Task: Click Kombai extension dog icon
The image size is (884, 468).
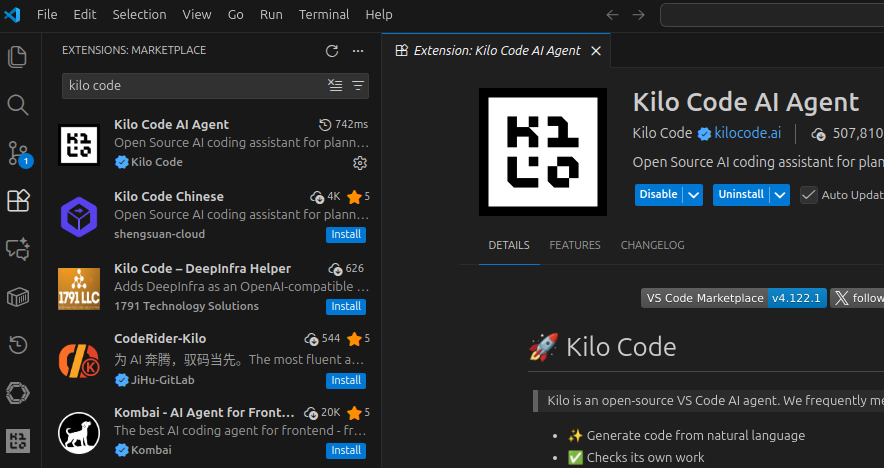Action: pyautogui.click(x=79, y=434)
